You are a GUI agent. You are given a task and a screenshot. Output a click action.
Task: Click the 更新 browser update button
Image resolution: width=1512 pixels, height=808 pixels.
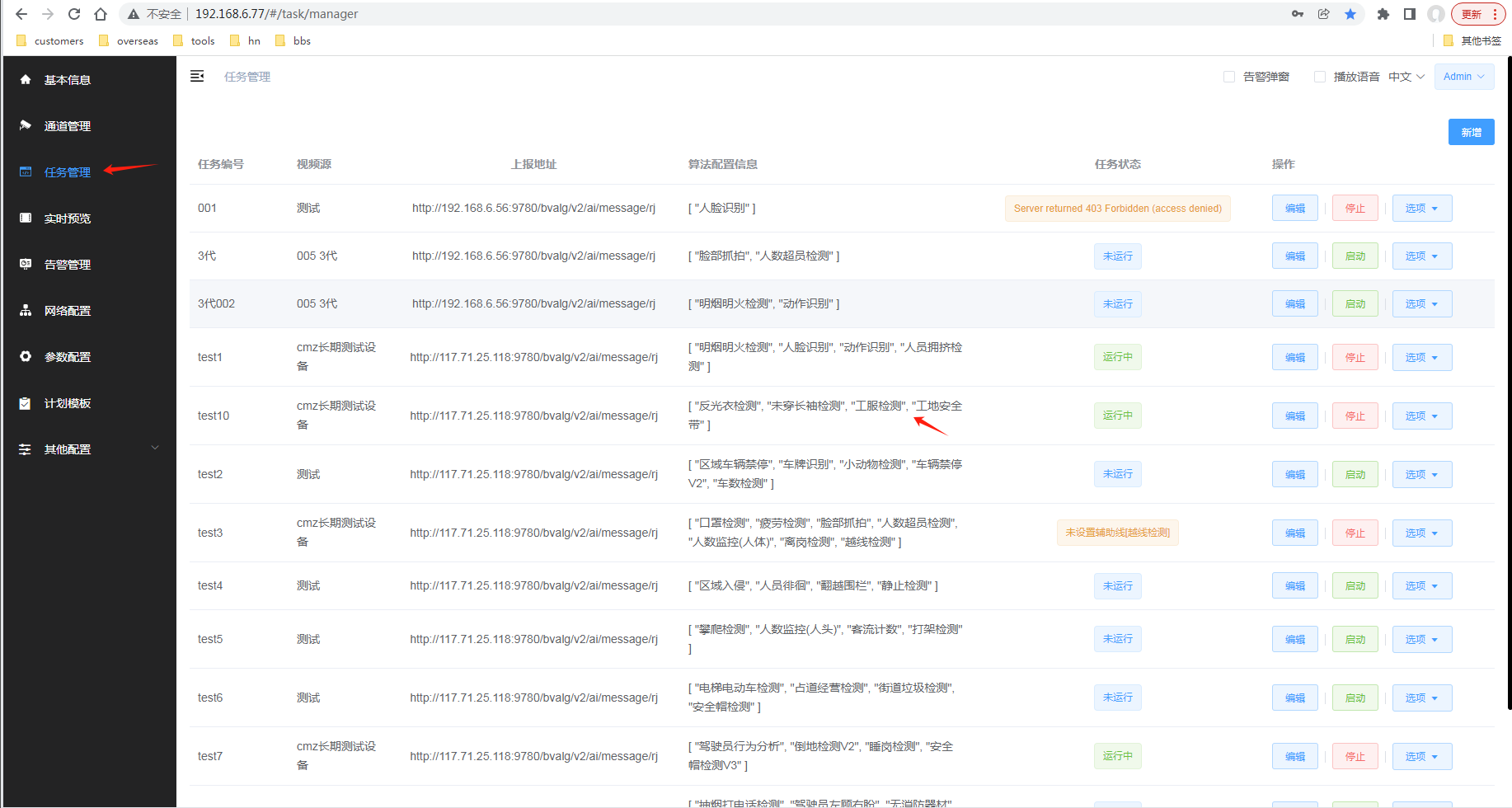point(1477,14)
